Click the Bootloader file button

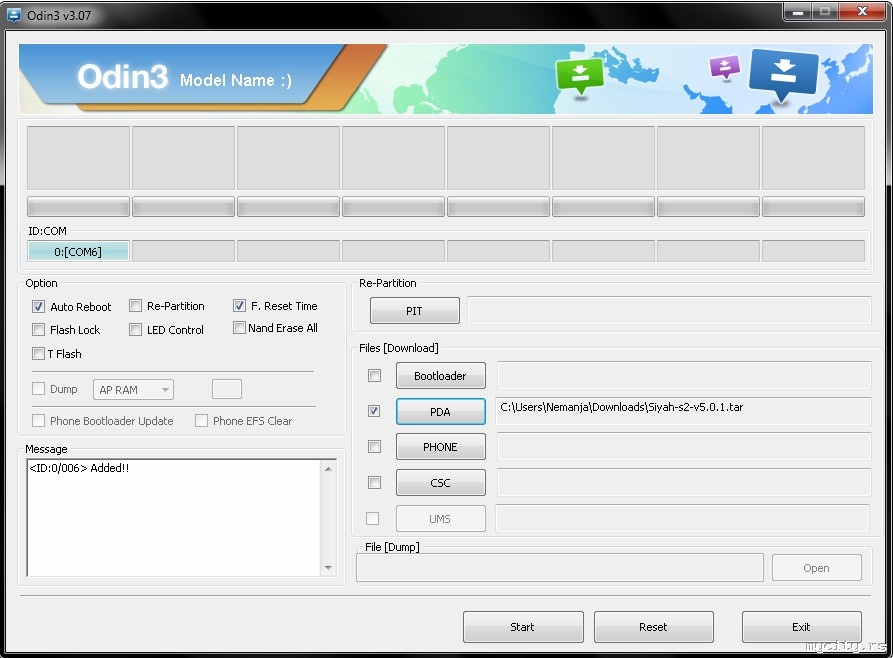pos(441,376)
